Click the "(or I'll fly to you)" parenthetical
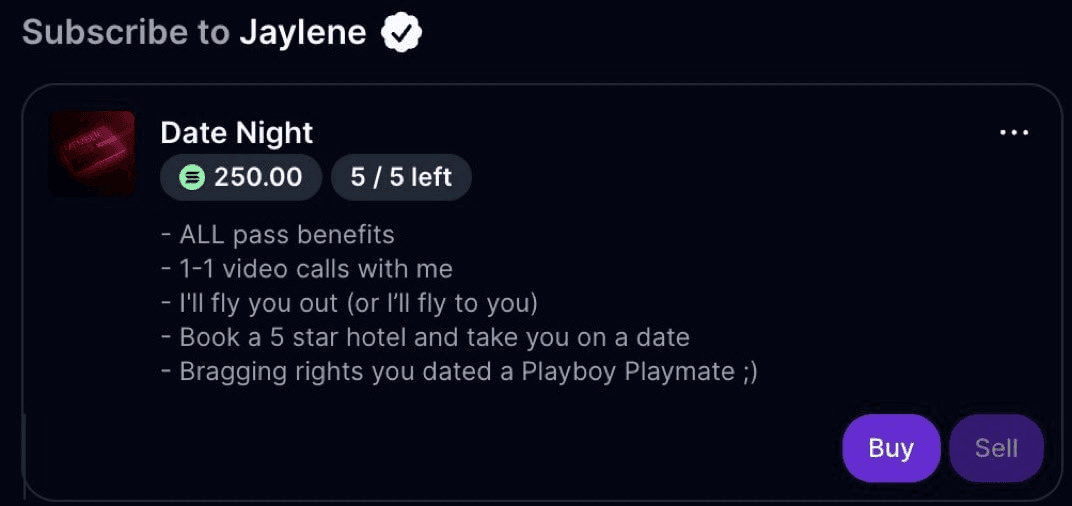1072x506 pixels. (x=441, y=303)
